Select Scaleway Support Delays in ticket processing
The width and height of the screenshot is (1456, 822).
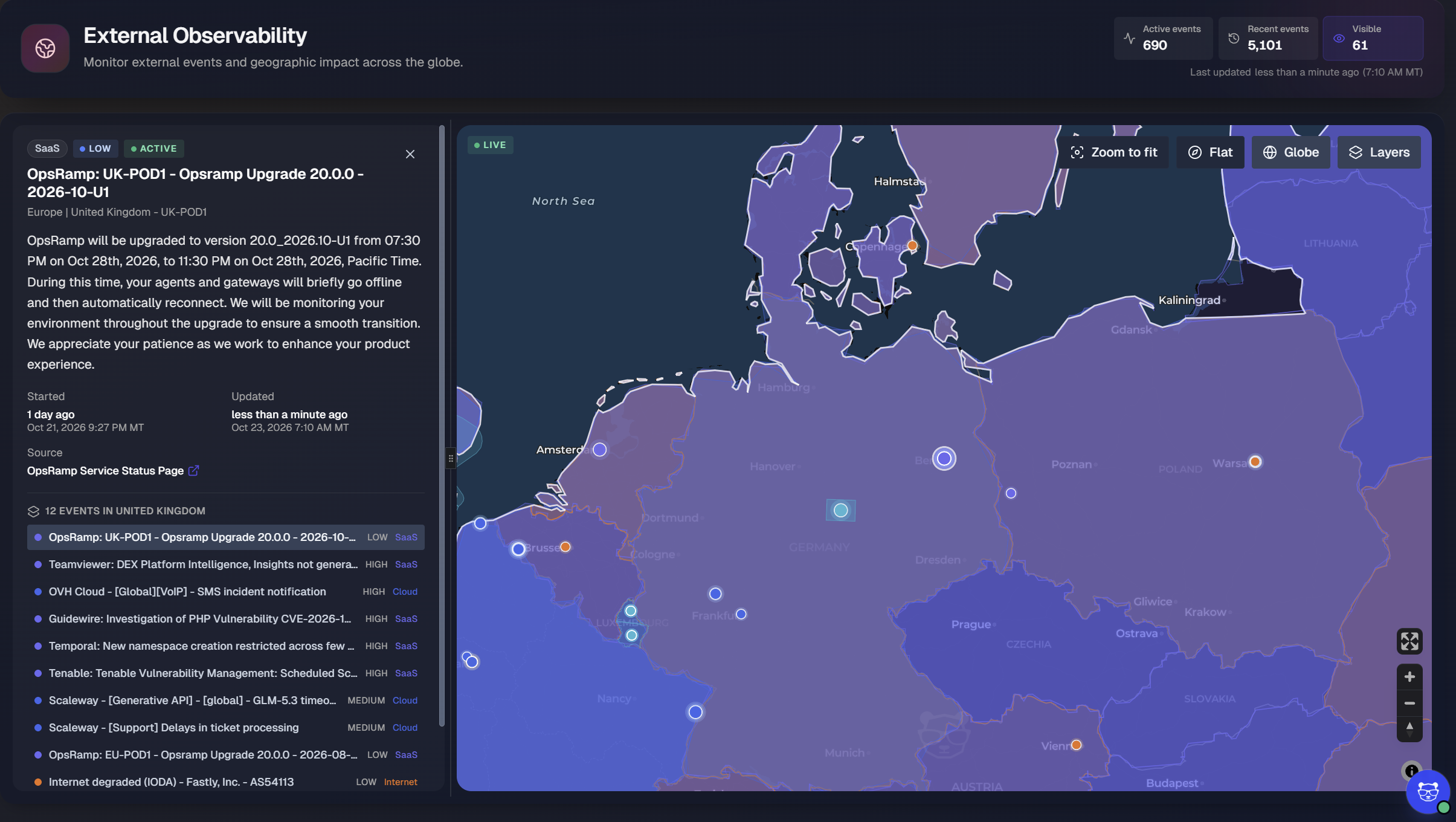point(225,728)
